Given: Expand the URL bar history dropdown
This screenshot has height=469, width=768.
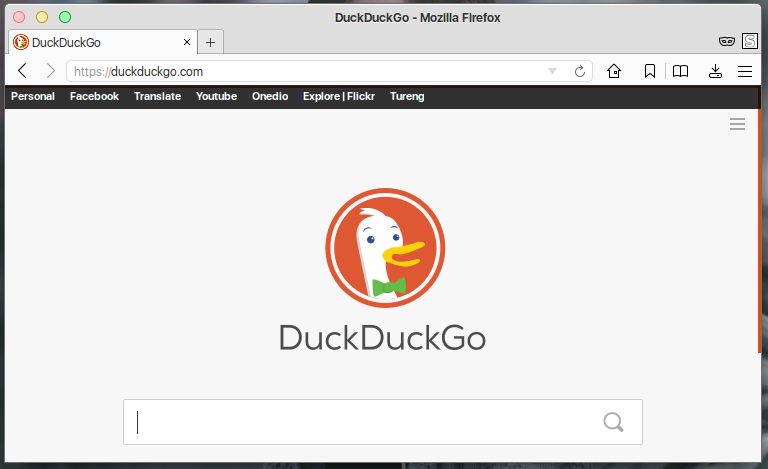Looking at the screenshot, I should click(x=552, y=71).
